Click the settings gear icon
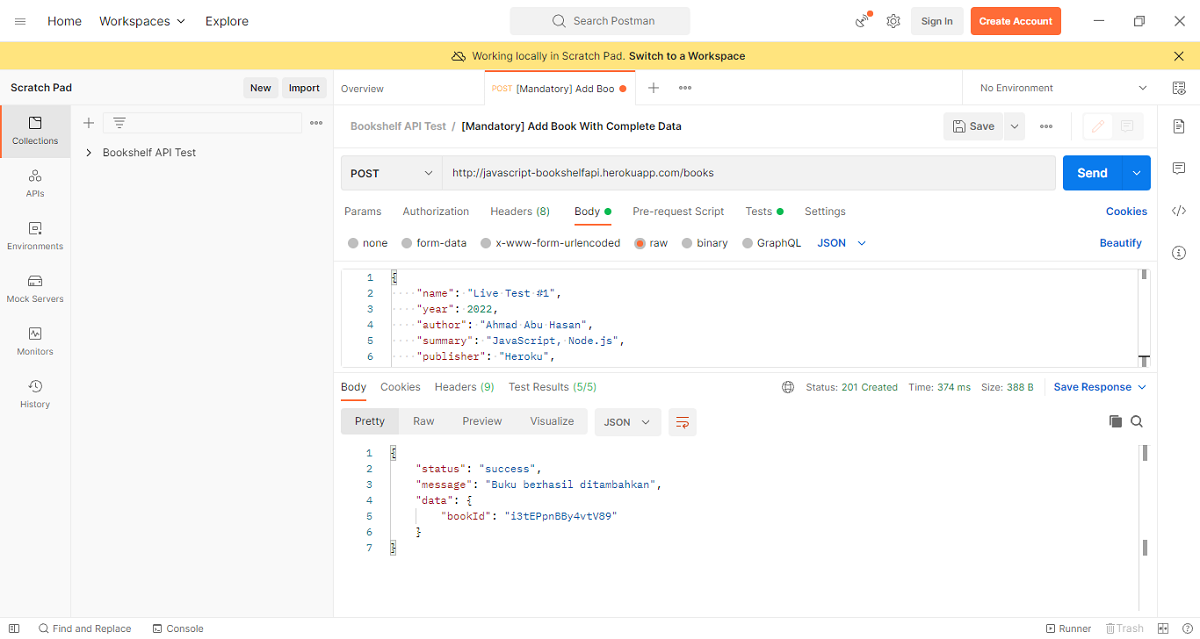This screenshot has height=639, width=1200. [x=893, y=21]
